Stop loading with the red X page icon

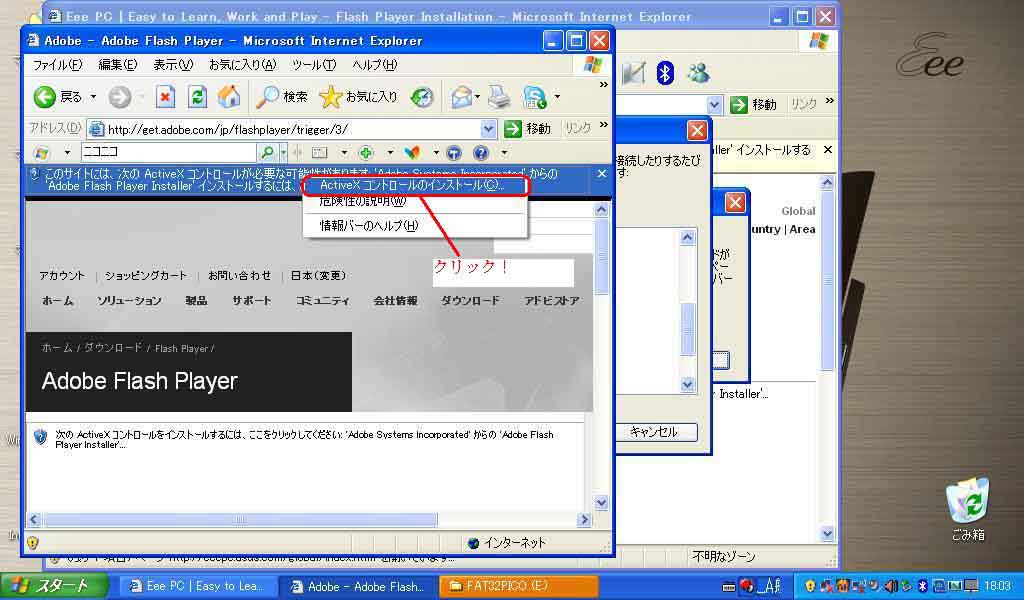tap(165, 97)
